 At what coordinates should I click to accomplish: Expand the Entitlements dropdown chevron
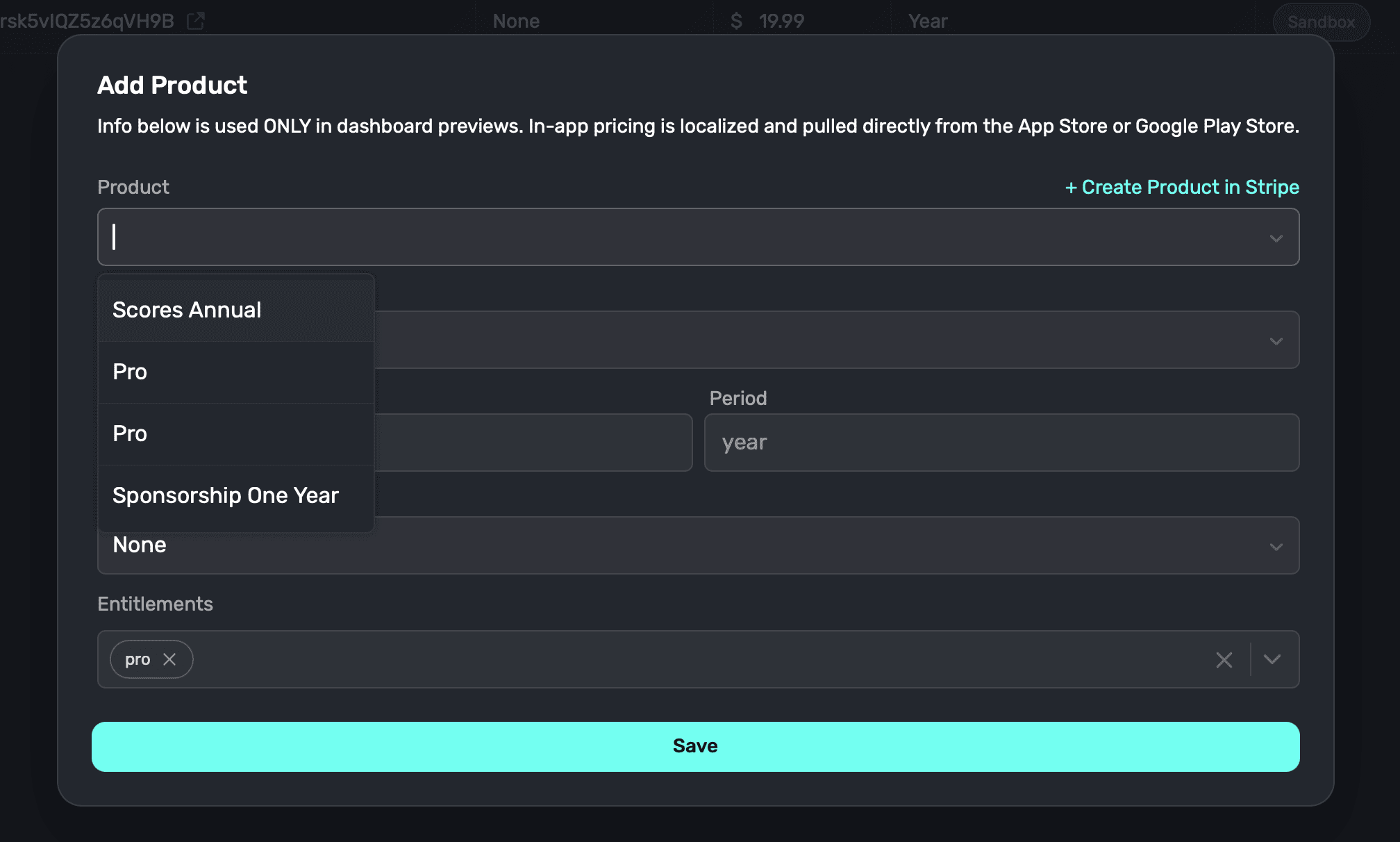pyautogui.click(x=1272, y=659)
